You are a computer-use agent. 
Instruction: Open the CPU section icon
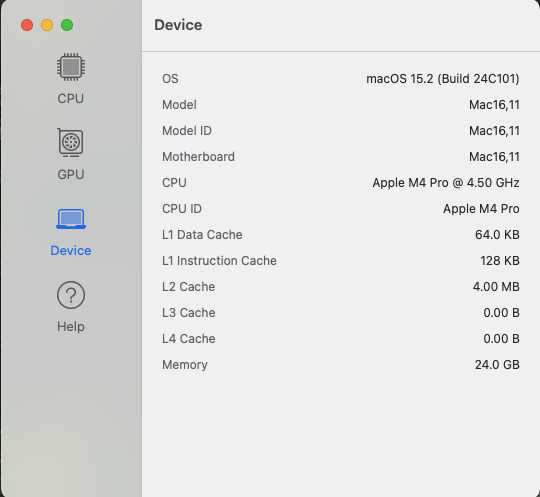pyautogui.click(x=71, y=67)
